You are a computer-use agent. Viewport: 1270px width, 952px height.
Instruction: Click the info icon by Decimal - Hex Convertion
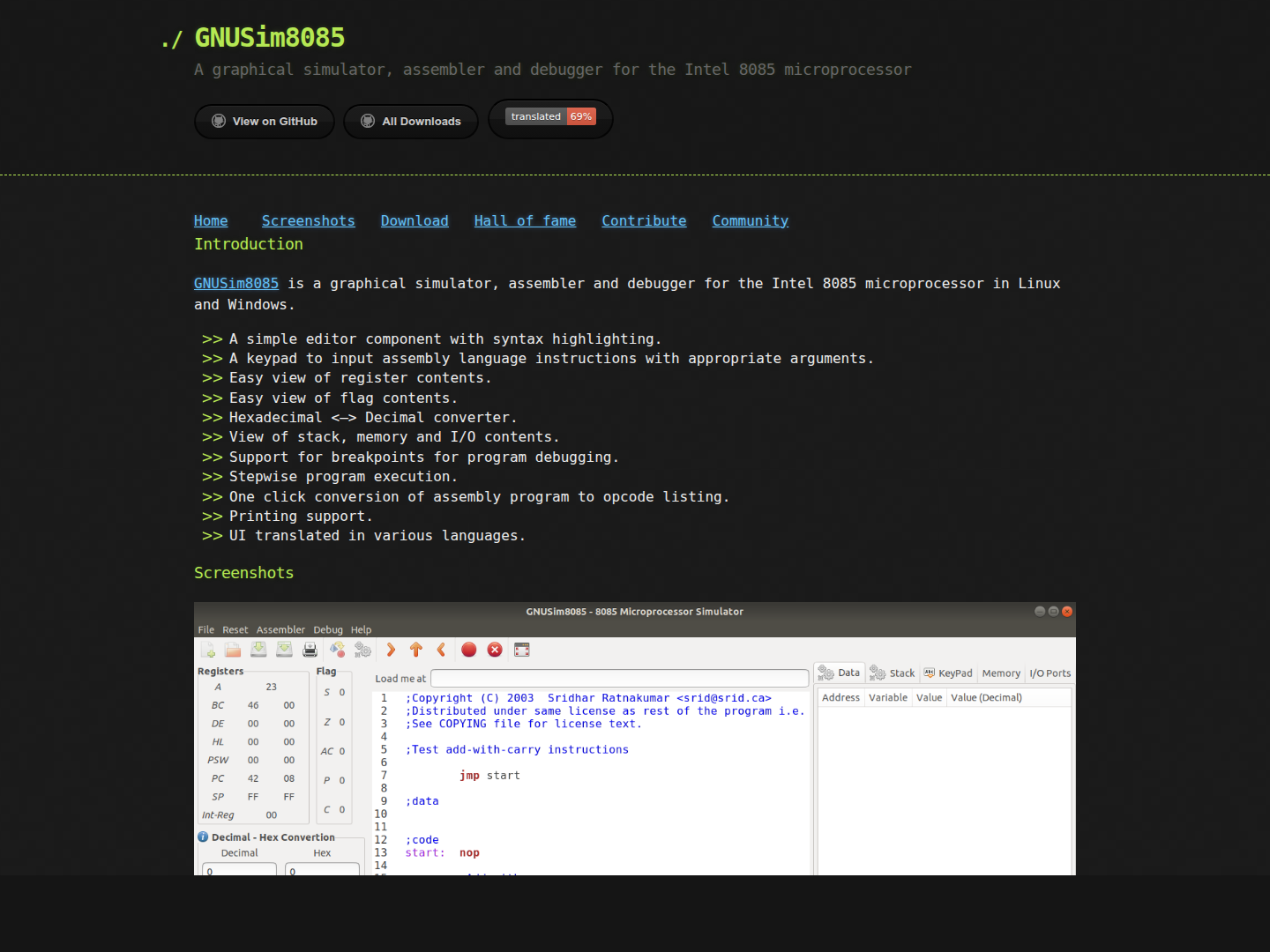click(203, 837)
